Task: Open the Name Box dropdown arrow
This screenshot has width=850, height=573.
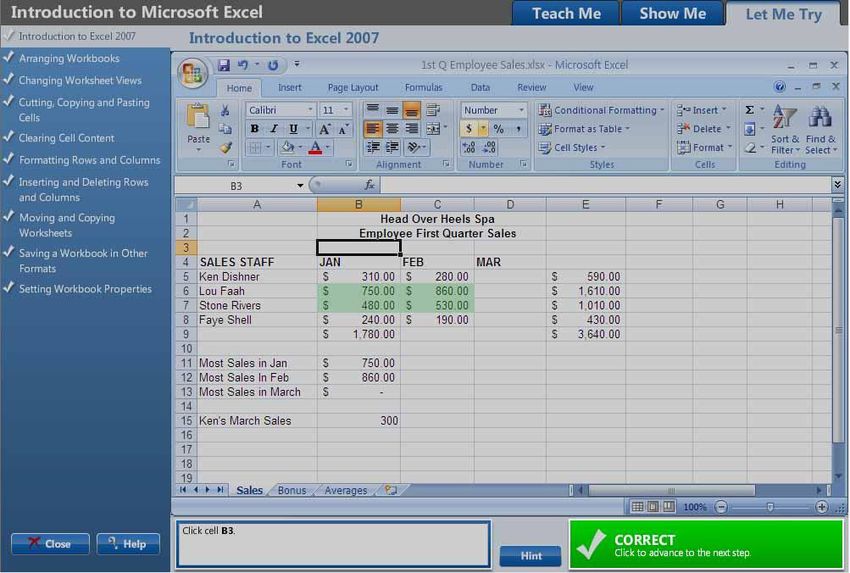Action: 300,185
